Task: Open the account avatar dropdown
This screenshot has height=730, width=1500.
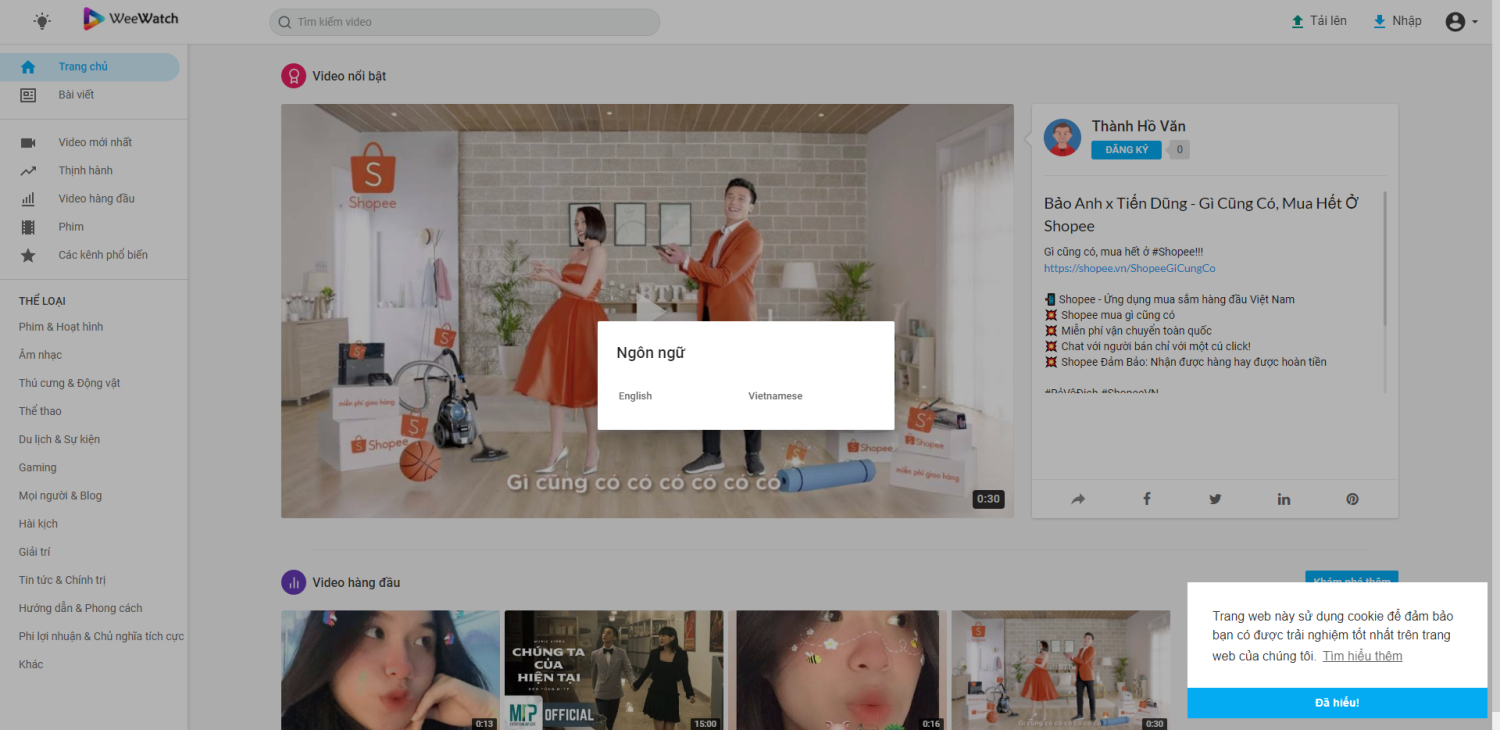Action: (x=1458, y=20)
